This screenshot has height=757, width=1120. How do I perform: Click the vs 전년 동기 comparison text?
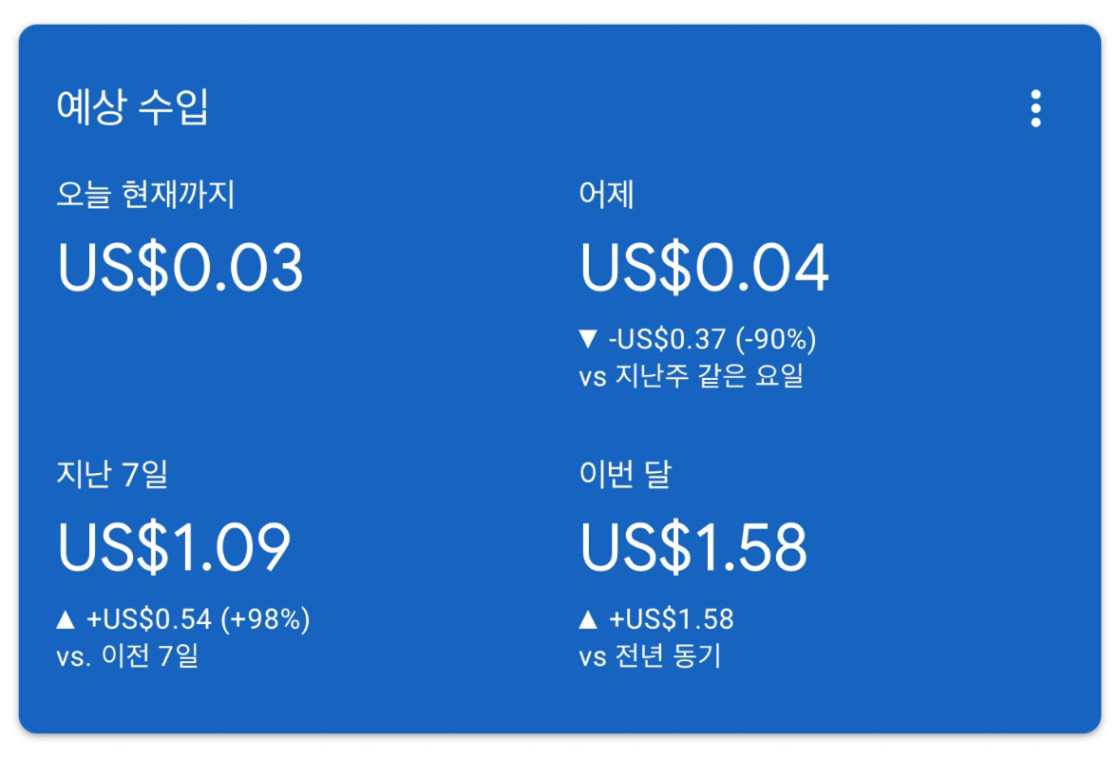point(650,657)
